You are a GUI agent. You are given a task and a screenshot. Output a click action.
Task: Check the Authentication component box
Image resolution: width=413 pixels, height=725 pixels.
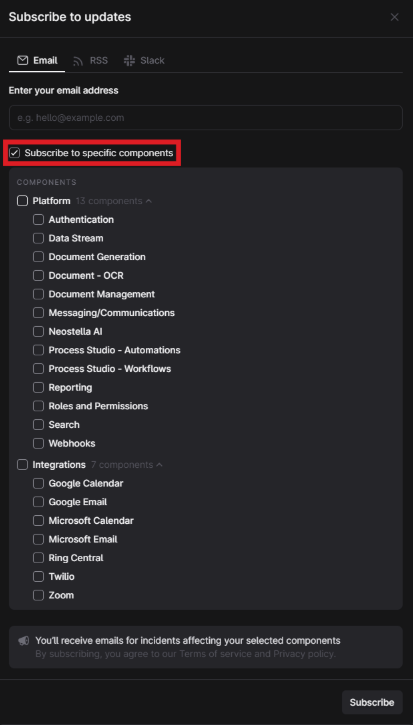pos(38,220)
